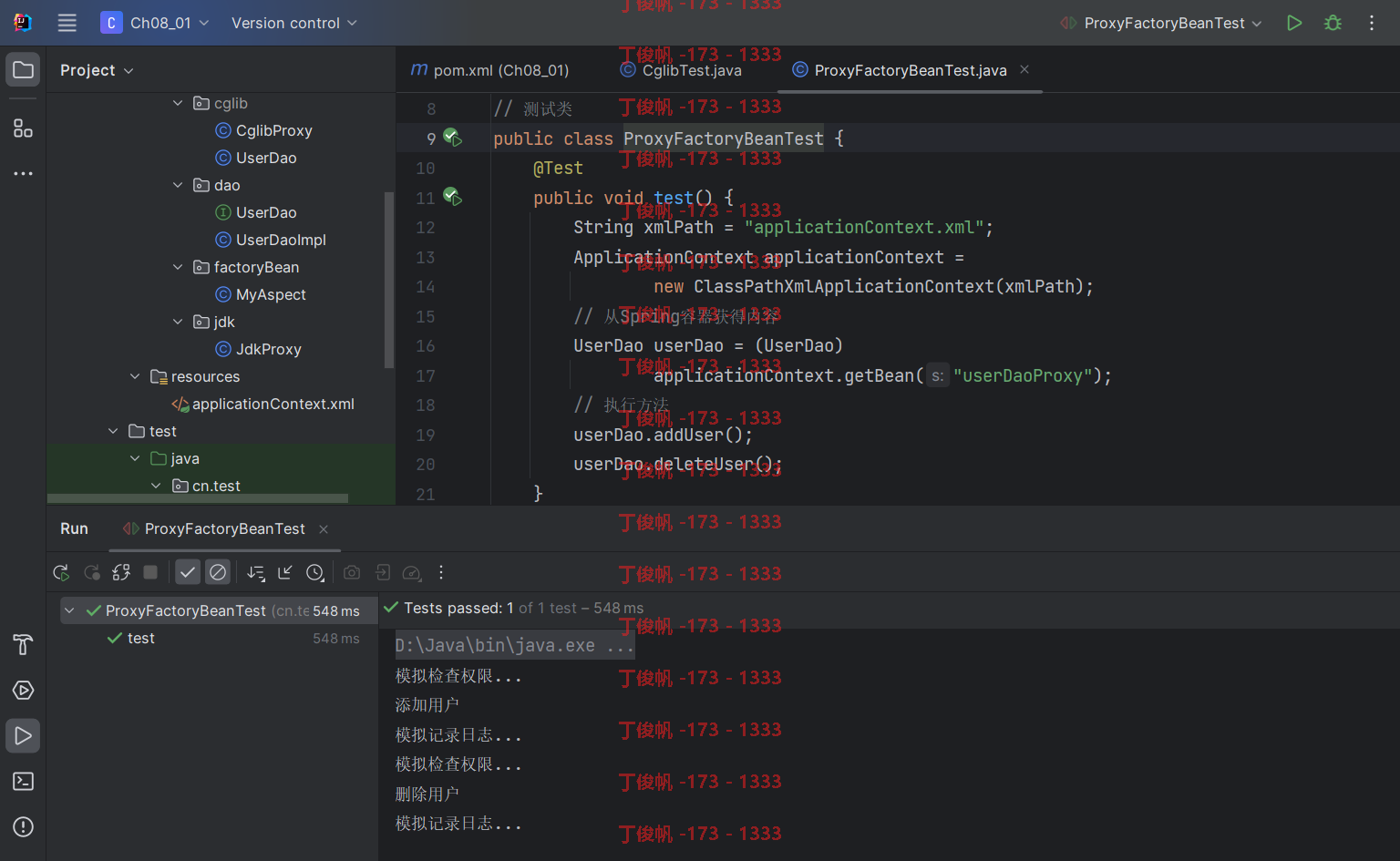Debug ProxyFactoryBeanTest with the bug icon
Image resolution: width=1400 pixels, height=861 pixels.
pos(1333,23)
